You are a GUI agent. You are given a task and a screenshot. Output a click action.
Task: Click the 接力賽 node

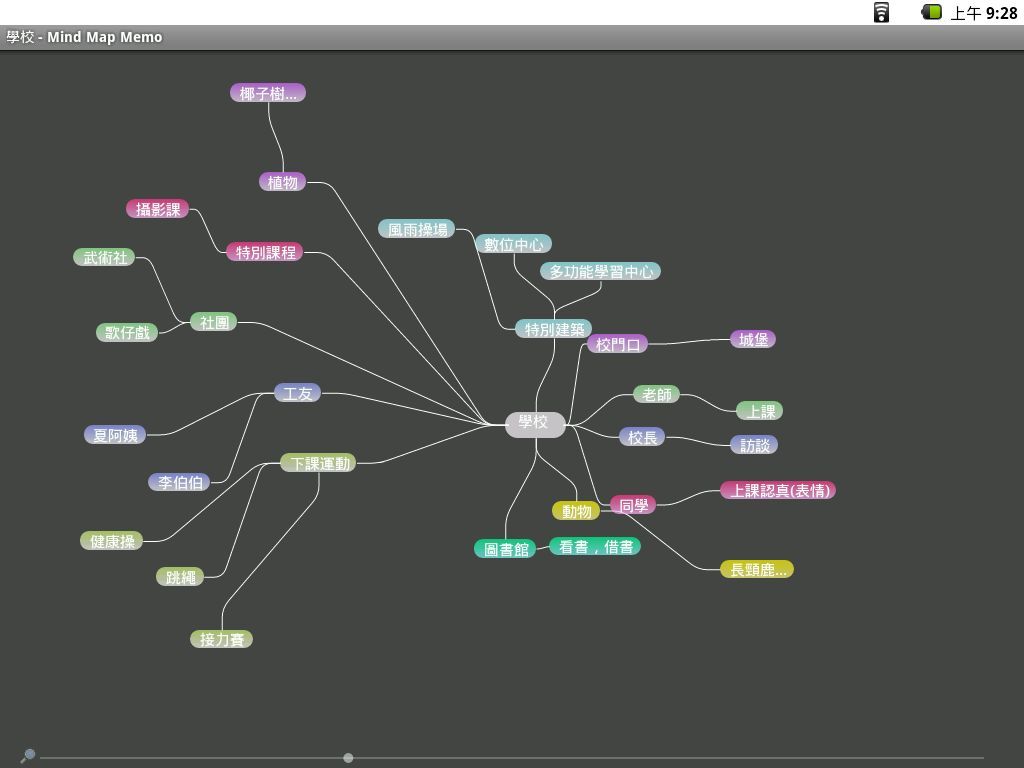pos(221,639)
